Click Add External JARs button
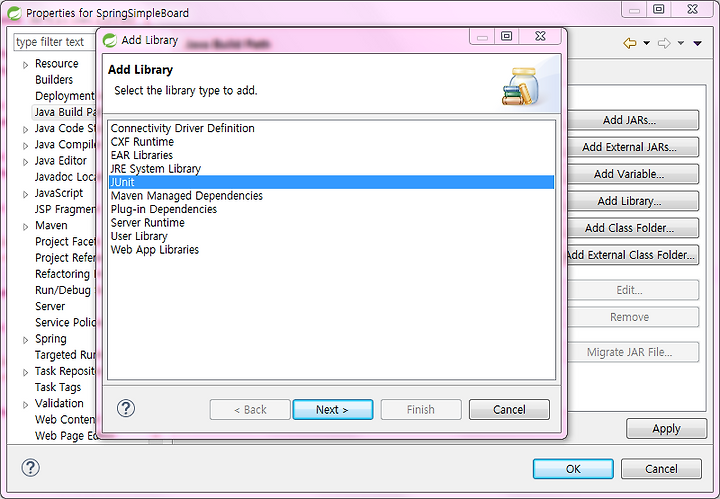The width and height of the screenshot is (720, 499). pos(630,147)
